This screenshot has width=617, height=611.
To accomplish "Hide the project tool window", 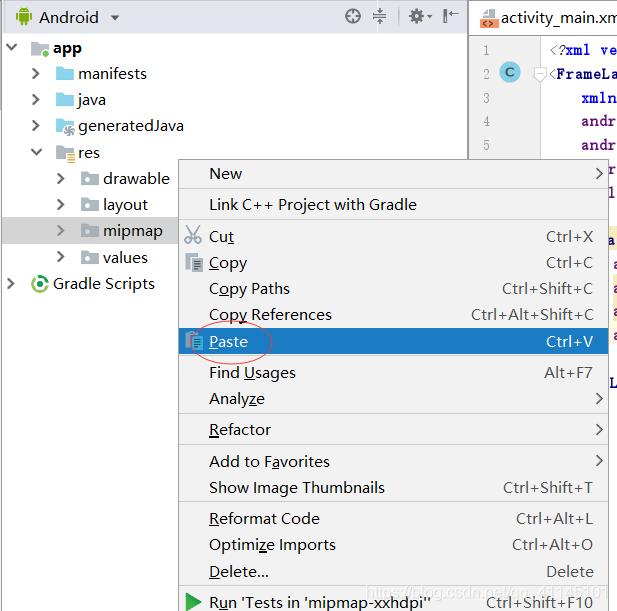I will click(451, 16).
